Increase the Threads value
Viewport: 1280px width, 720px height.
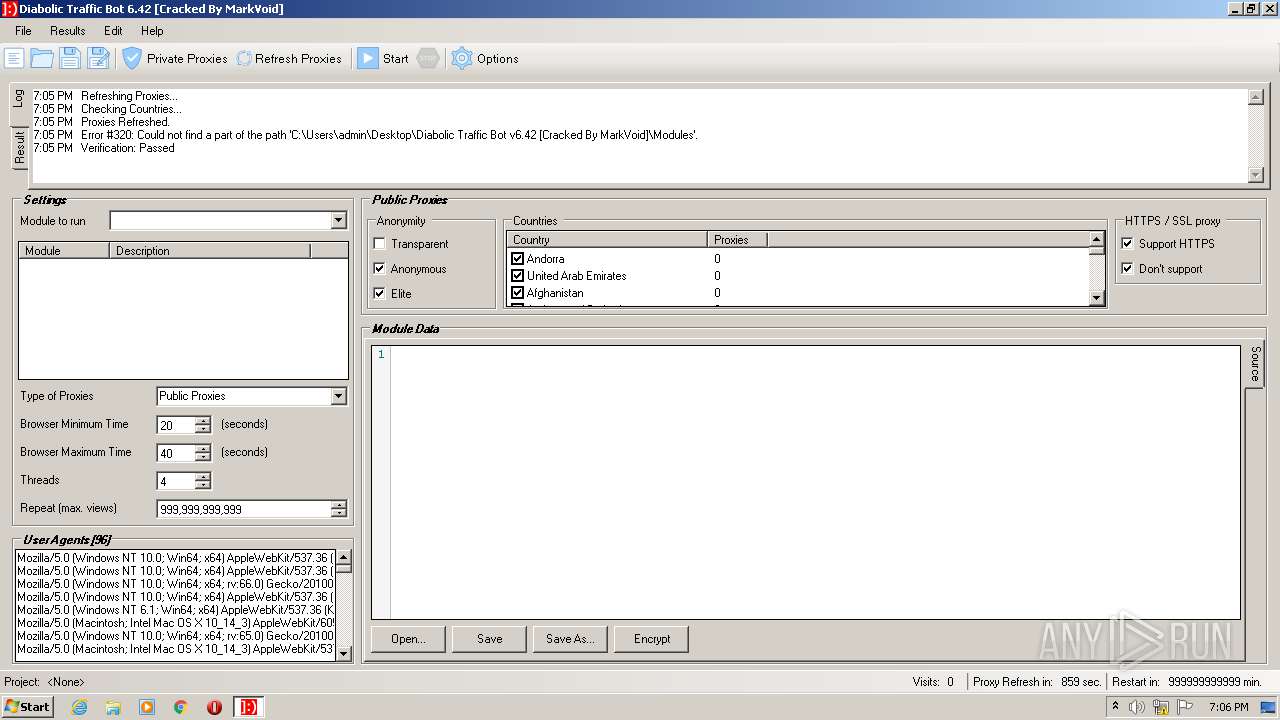click(x=203, y=476)
